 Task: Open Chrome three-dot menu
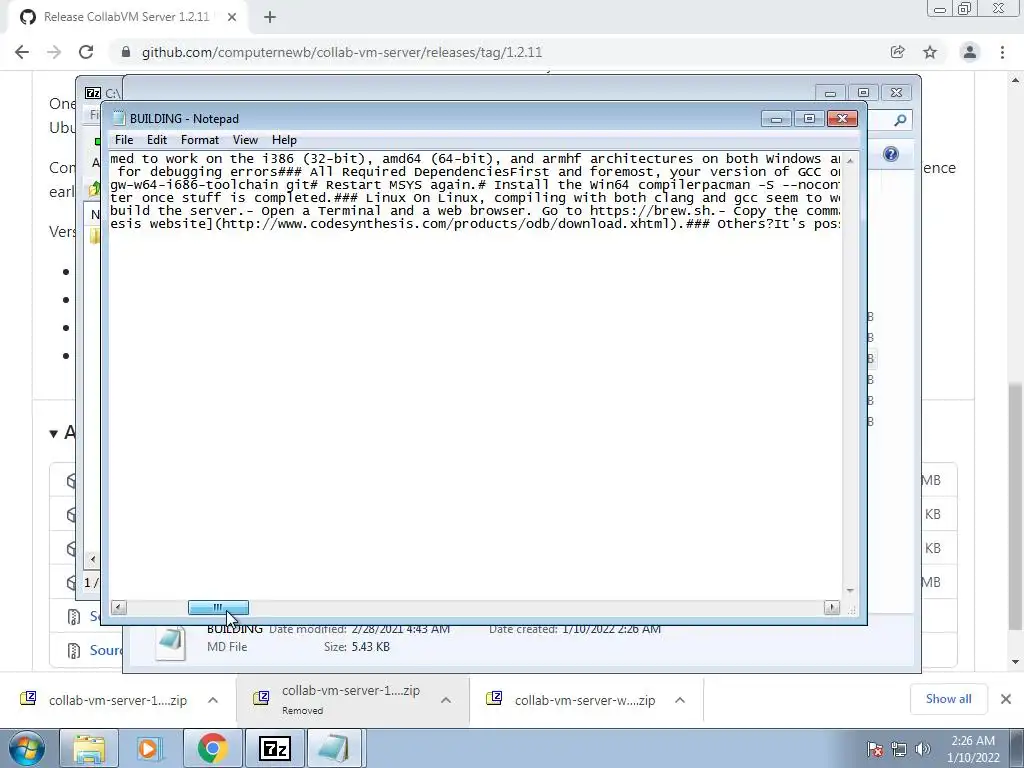(x=1002, y=52)
